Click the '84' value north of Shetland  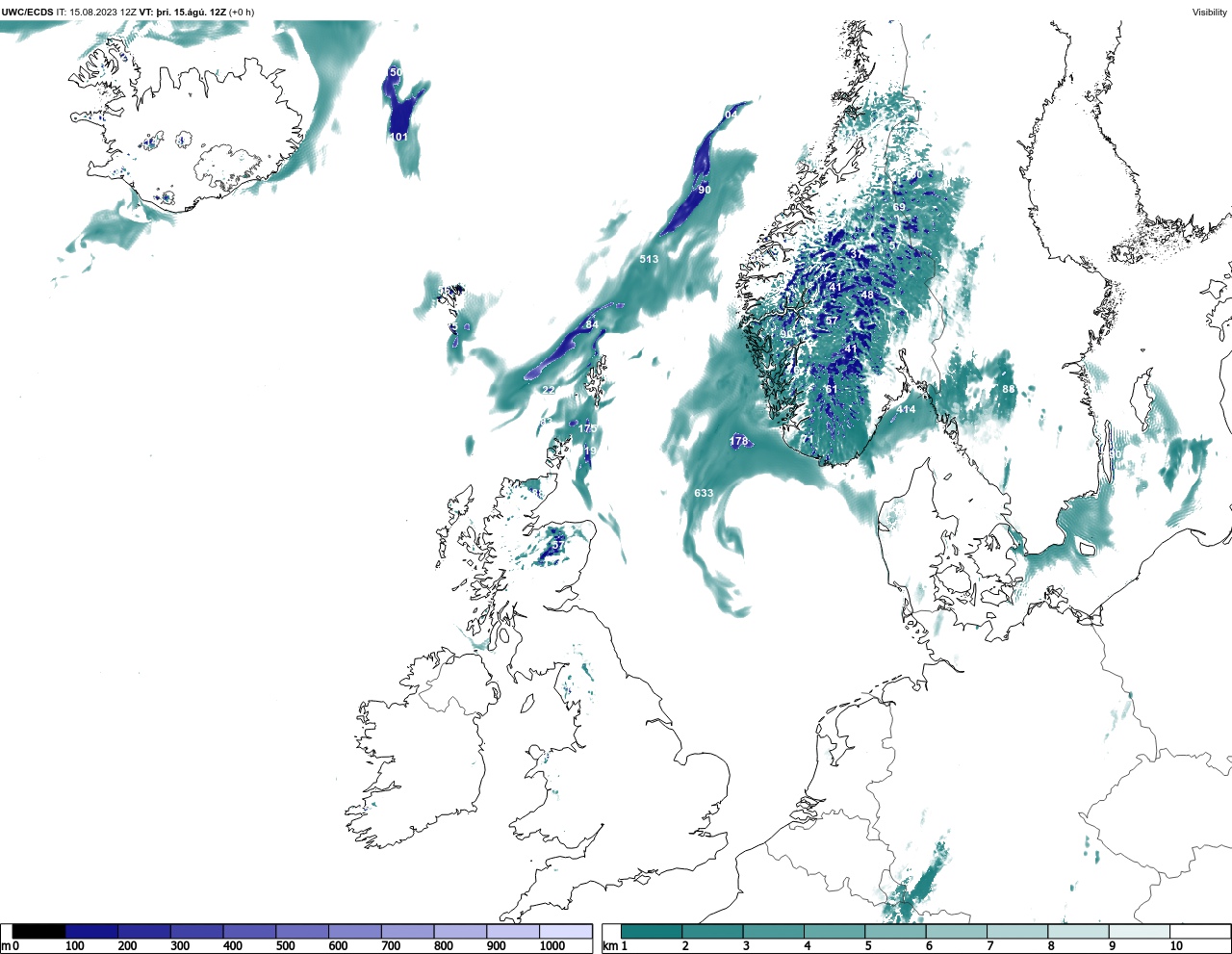pyautogui.click(x=592, y=325)
